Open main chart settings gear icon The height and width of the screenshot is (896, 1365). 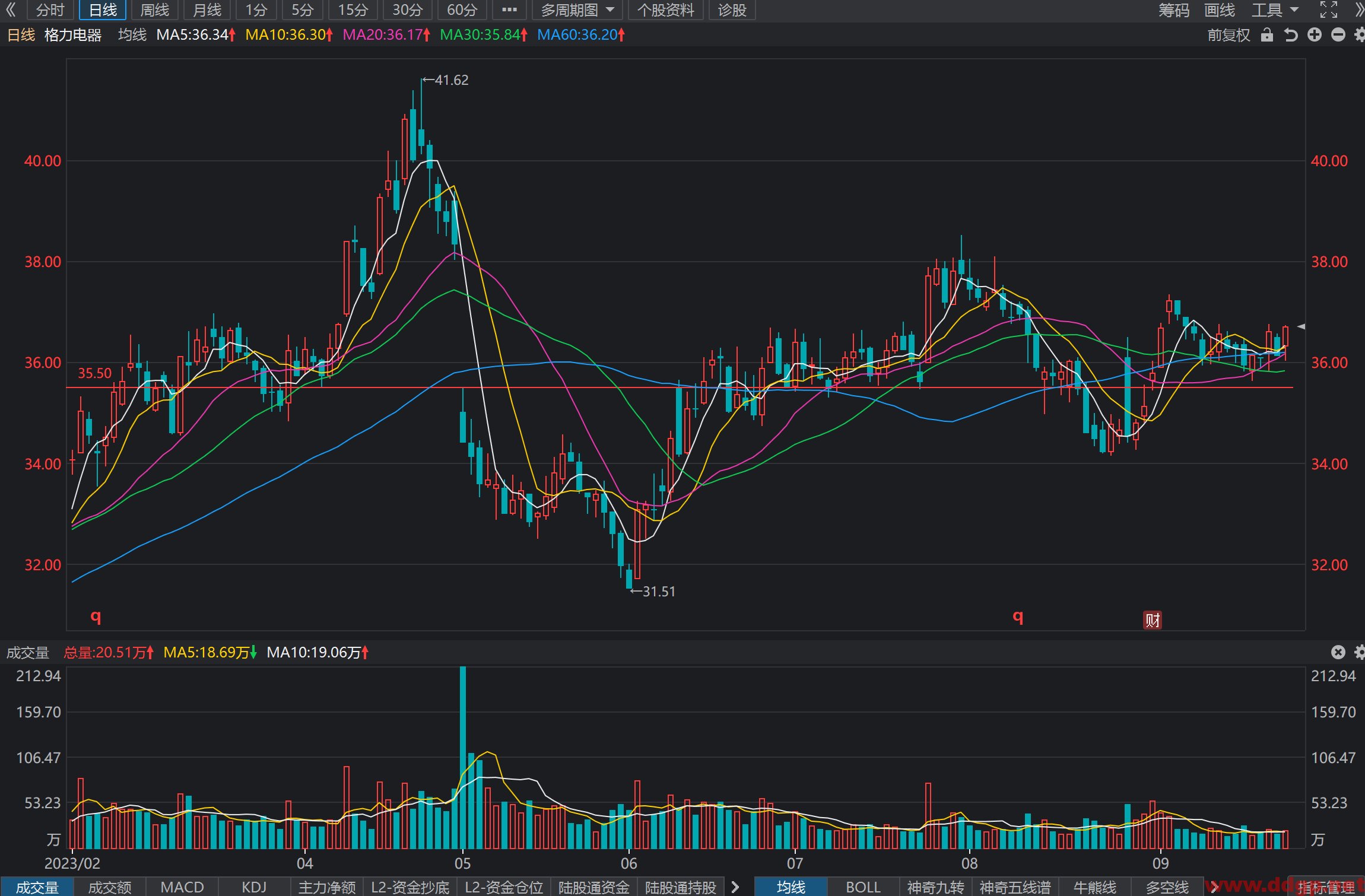click(x=1359, y=35)
